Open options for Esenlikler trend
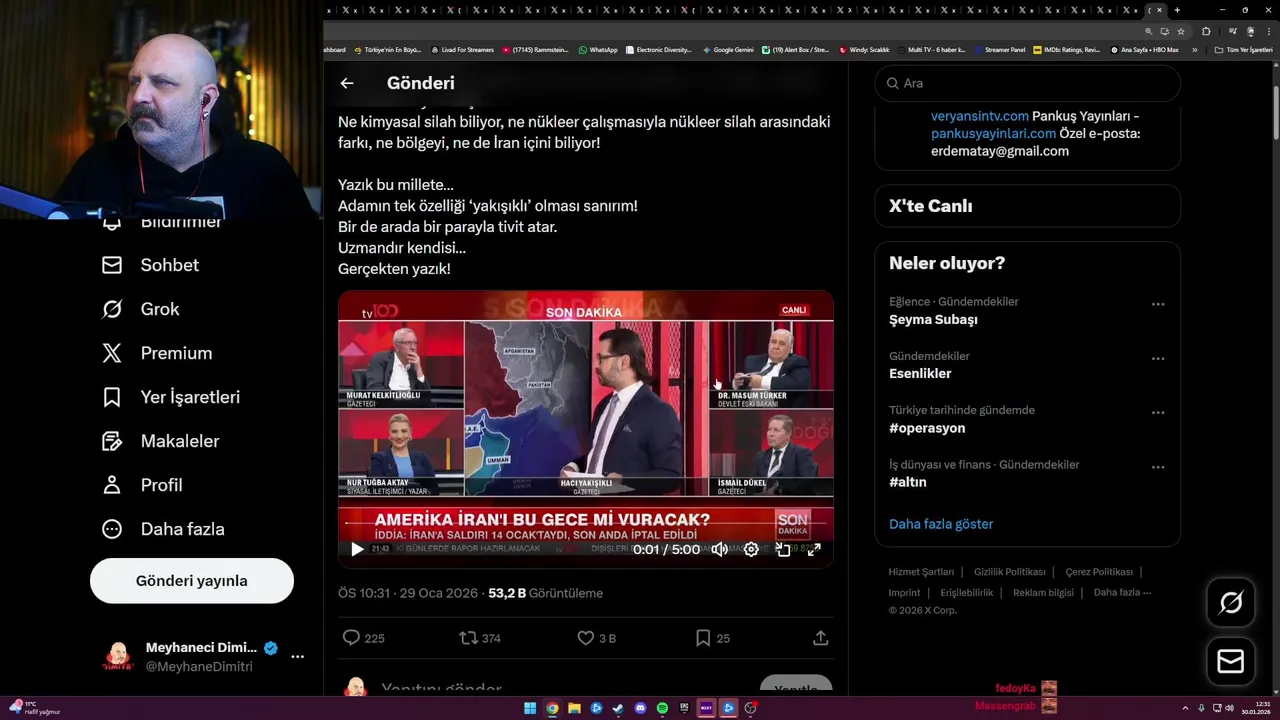1280x720 pixels. pos(1158,358)
